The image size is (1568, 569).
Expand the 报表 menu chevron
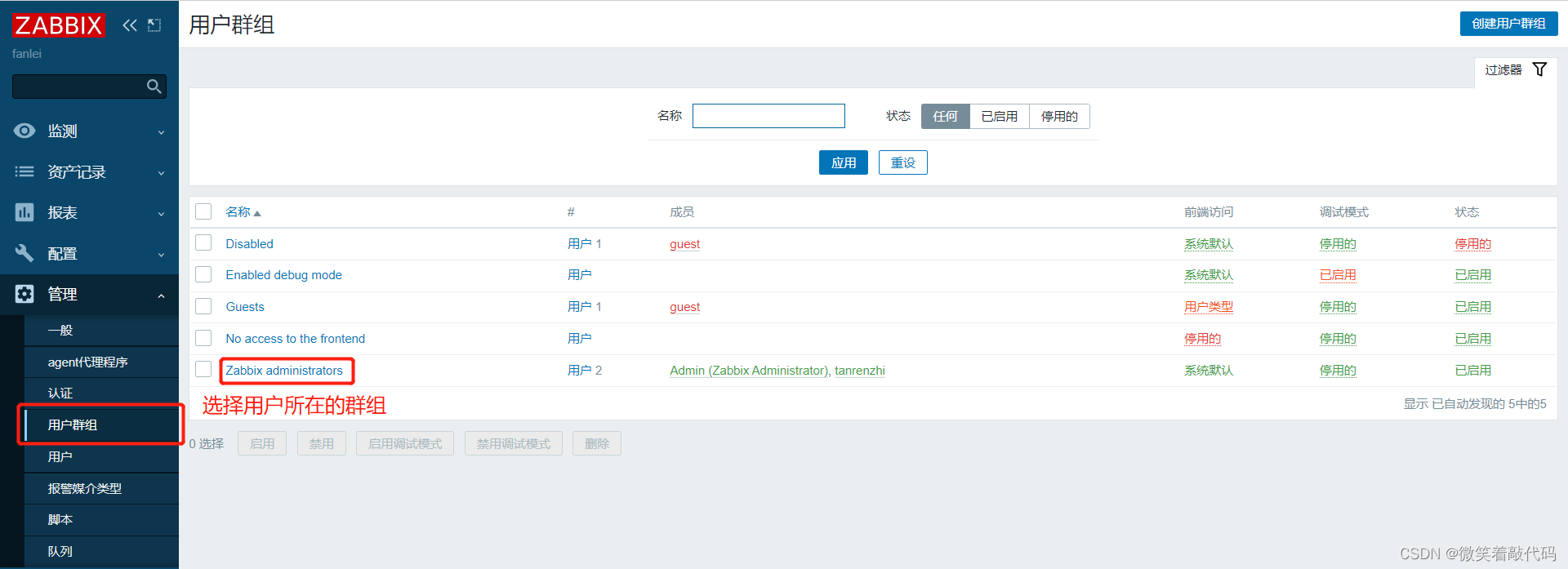(x=161, y=214)
